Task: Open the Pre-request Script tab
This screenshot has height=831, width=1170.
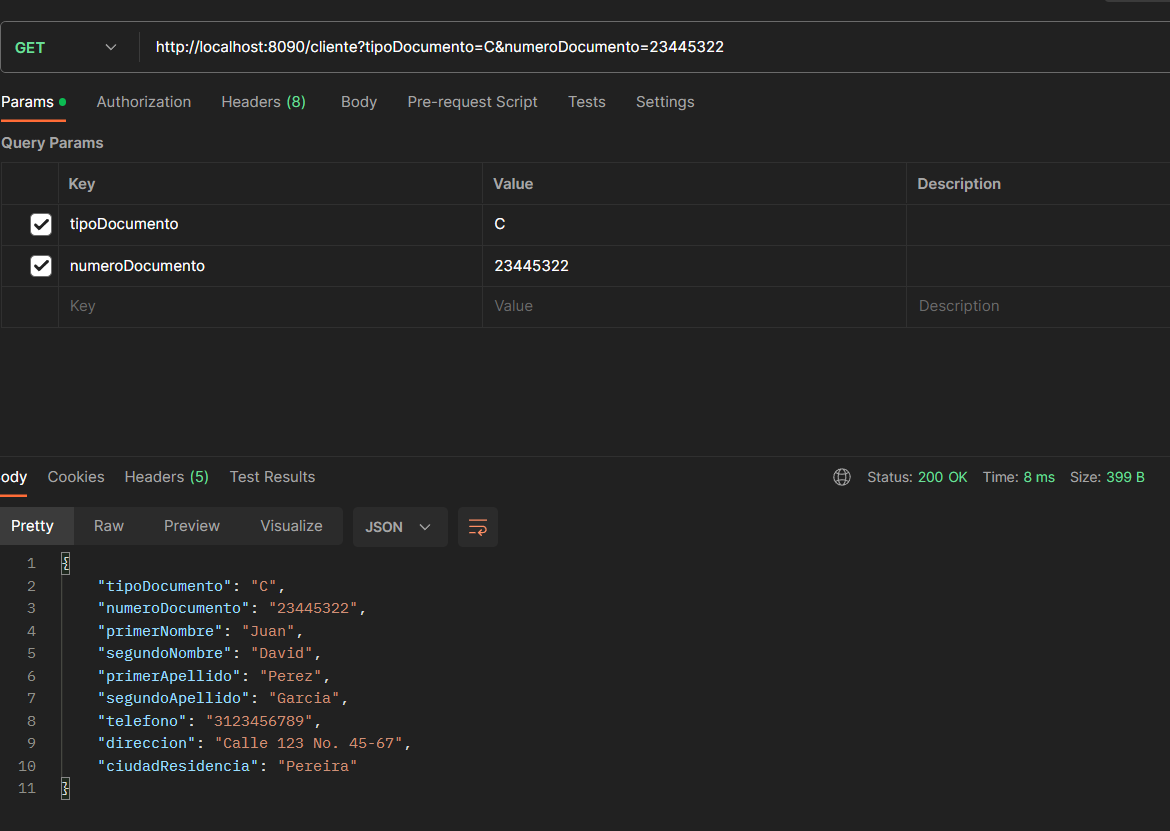Action: pos(472,101)
